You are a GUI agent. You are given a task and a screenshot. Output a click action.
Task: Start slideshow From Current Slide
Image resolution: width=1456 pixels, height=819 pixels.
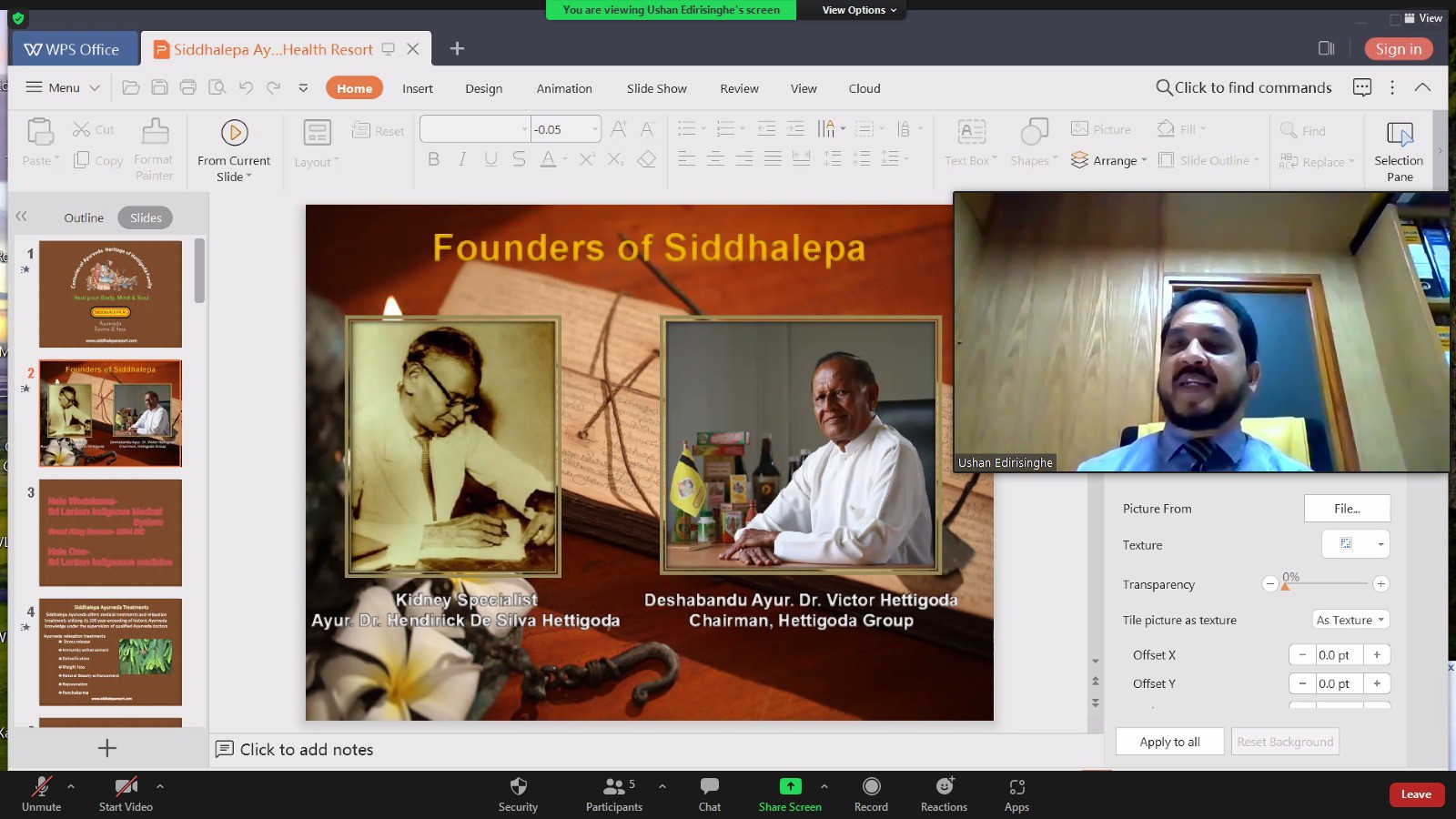(234, 150)
